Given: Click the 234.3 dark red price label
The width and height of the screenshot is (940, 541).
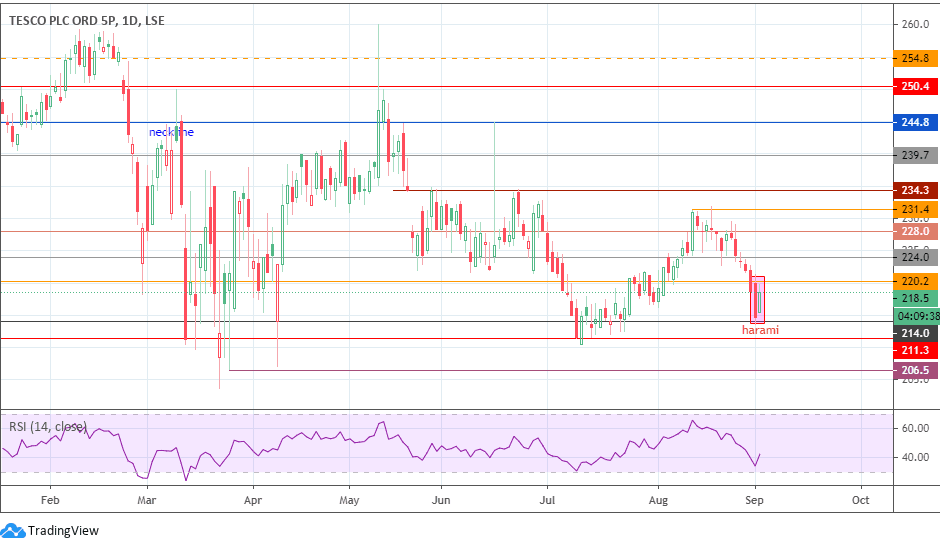Looking at the screenshot, I should tap(915, 190).
